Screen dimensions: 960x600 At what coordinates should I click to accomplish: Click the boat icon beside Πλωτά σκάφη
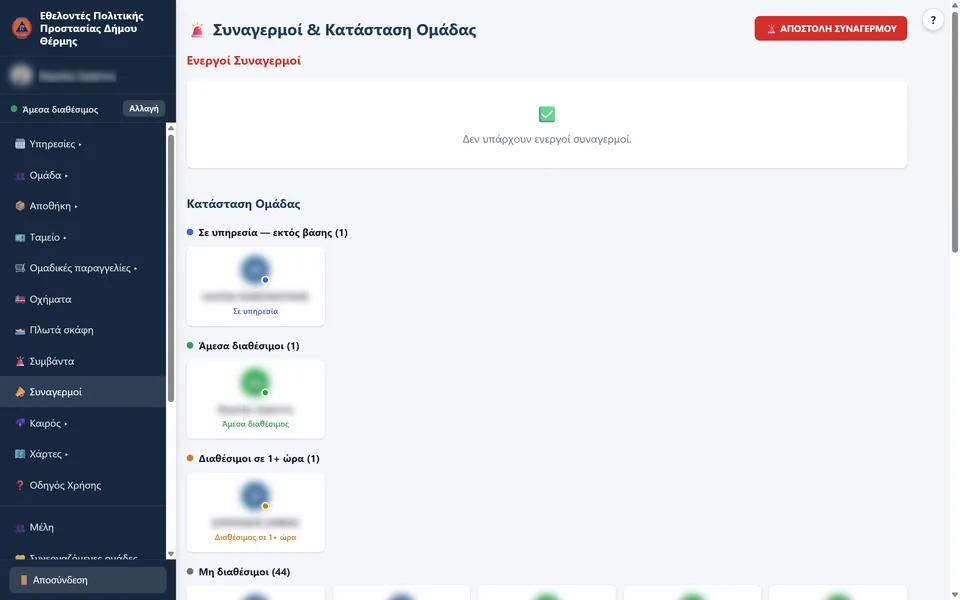(x=20, y=330)
